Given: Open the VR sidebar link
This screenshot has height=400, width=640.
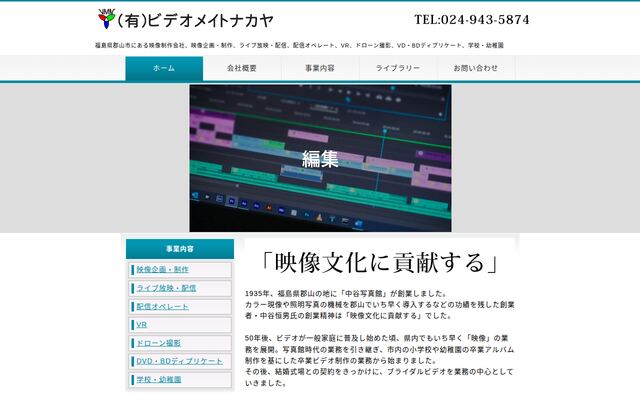Looking at the screenshot, I should point(142,324).
